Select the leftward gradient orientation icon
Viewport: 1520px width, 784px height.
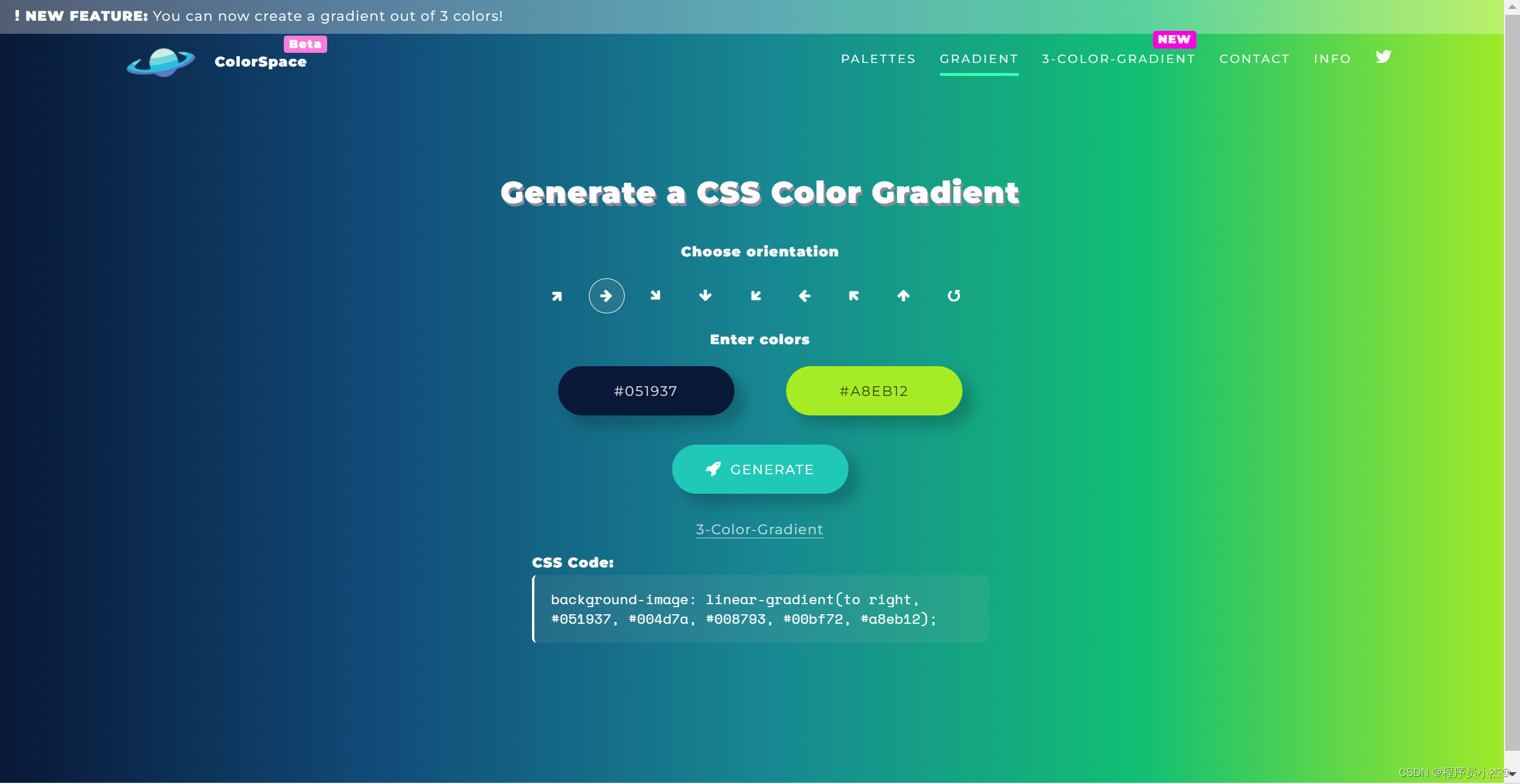point(805,295)
